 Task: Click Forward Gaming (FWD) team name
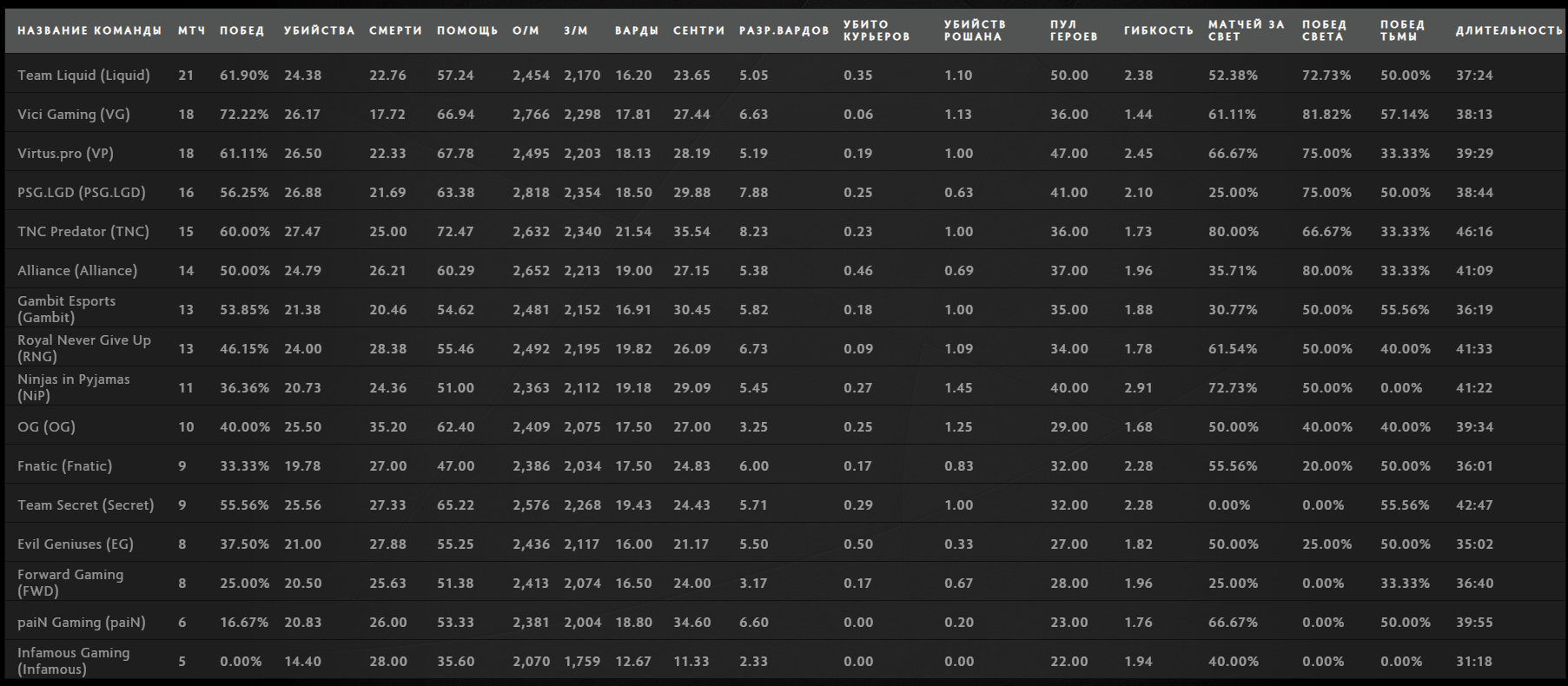(70, 583)
